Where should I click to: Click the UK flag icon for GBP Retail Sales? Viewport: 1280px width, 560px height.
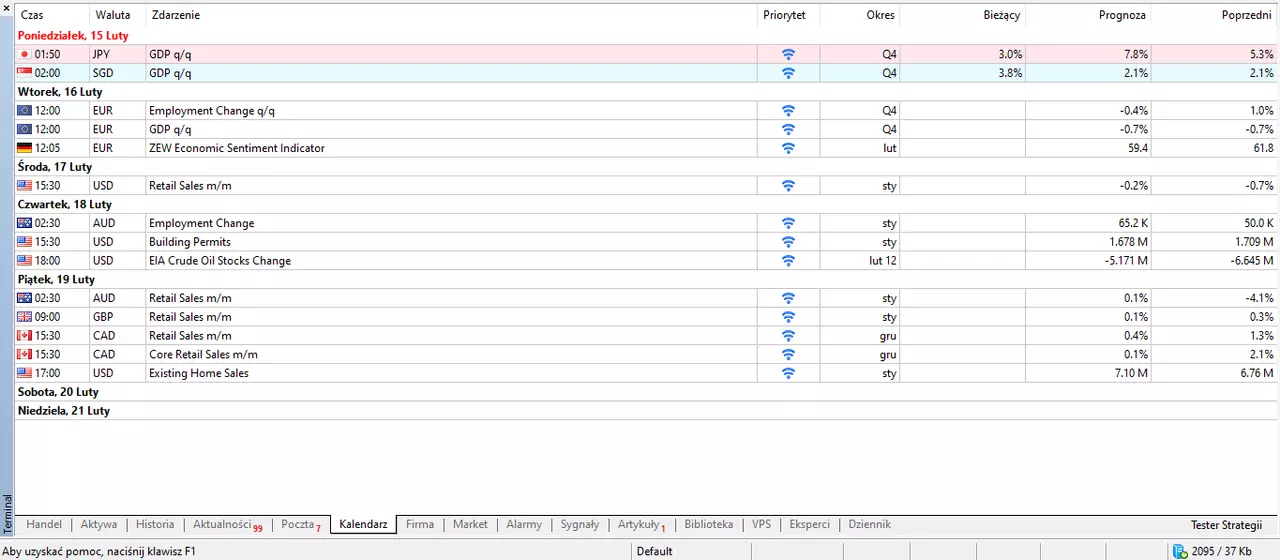pos(25,317)
